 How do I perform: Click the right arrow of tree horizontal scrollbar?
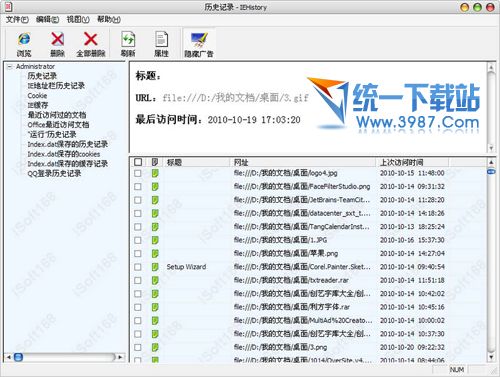point(120,357)
